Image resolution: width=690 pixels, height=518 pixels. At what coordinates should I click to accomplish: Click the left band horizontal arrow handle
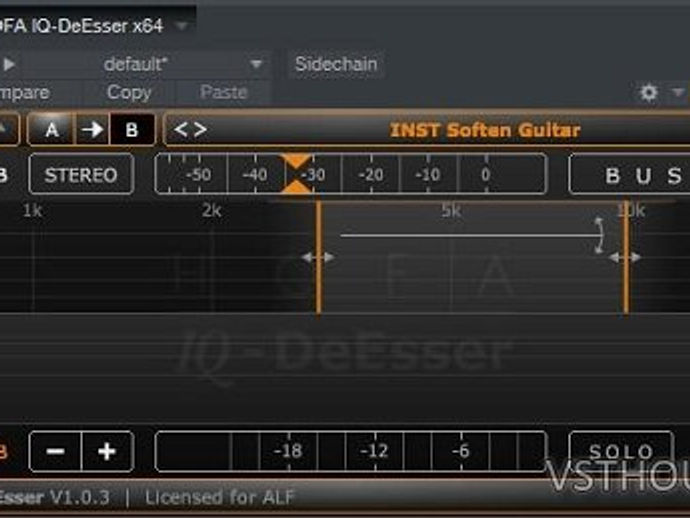(x=318, y=257)
